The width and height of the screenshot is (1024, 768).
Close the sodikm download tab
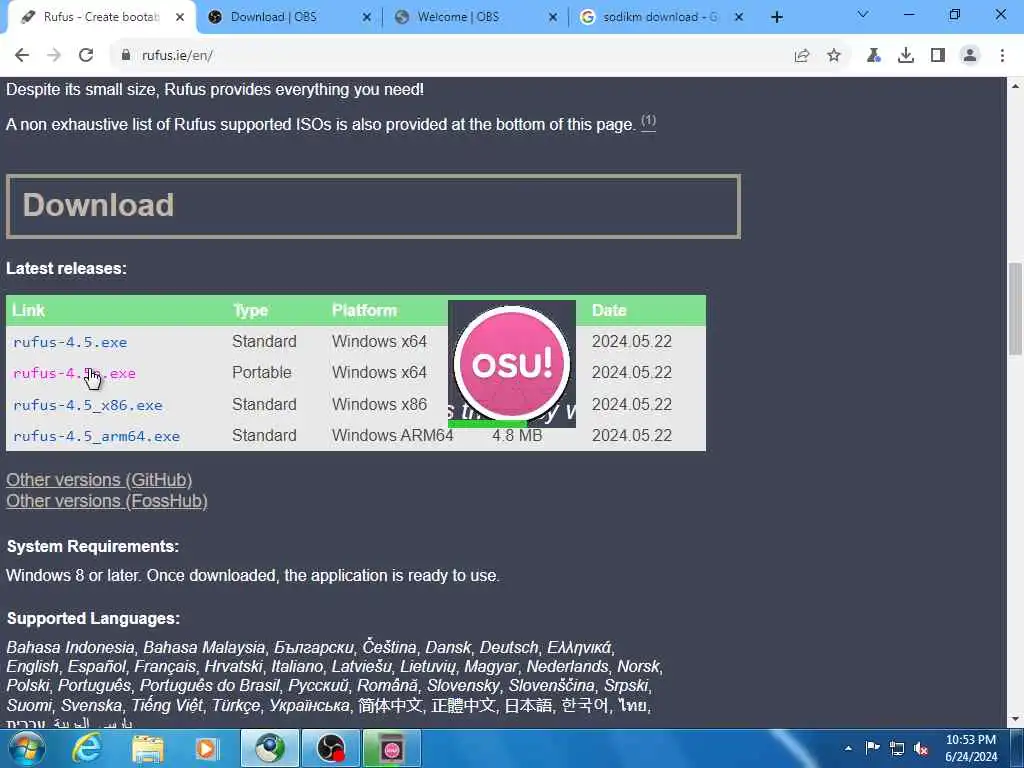[x=739, y=17]
